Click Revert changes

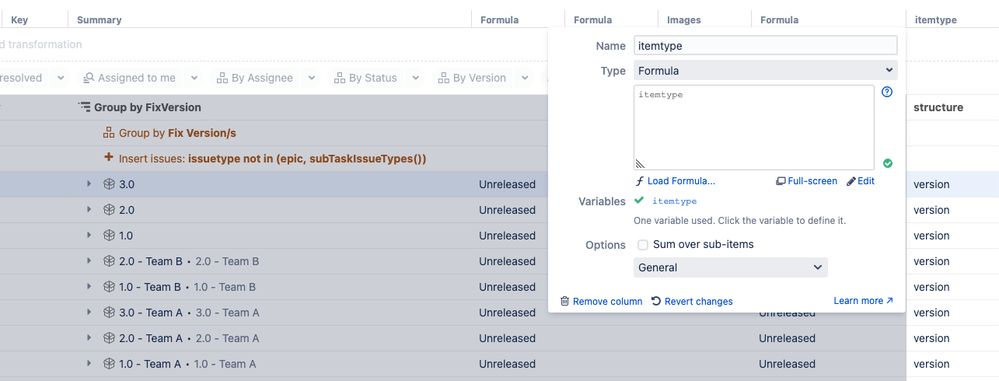(692, 301)
